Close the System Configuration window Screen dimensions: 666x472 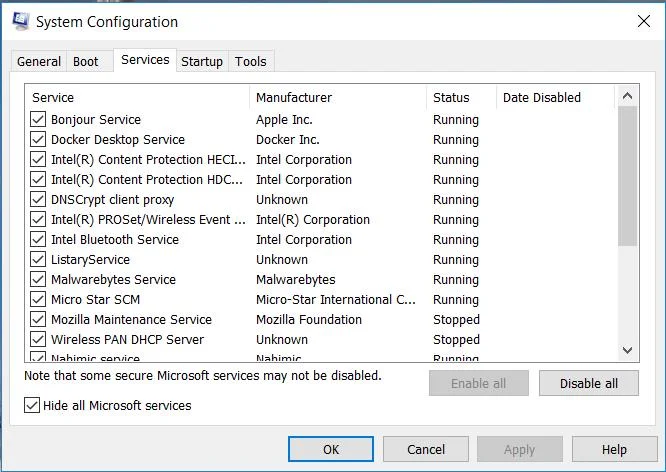point(644,21)
